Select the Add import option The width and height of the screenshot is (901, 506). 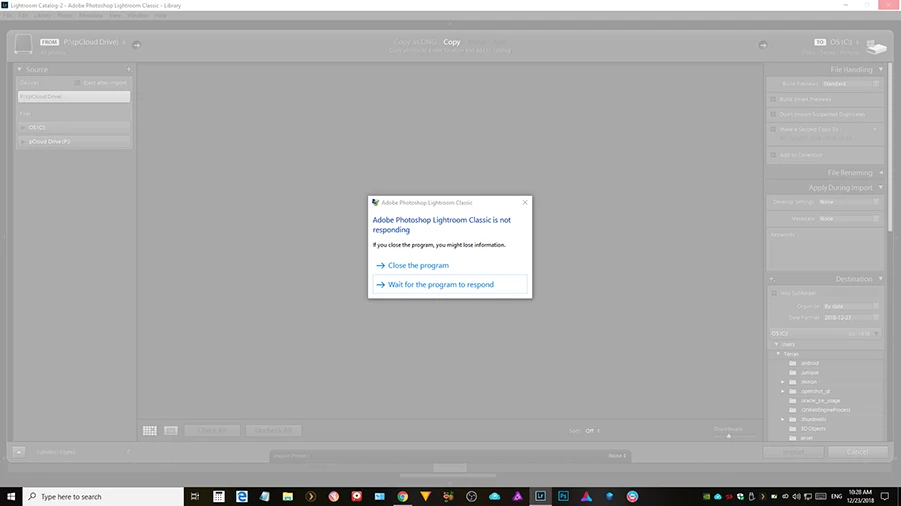coord(500,42)
